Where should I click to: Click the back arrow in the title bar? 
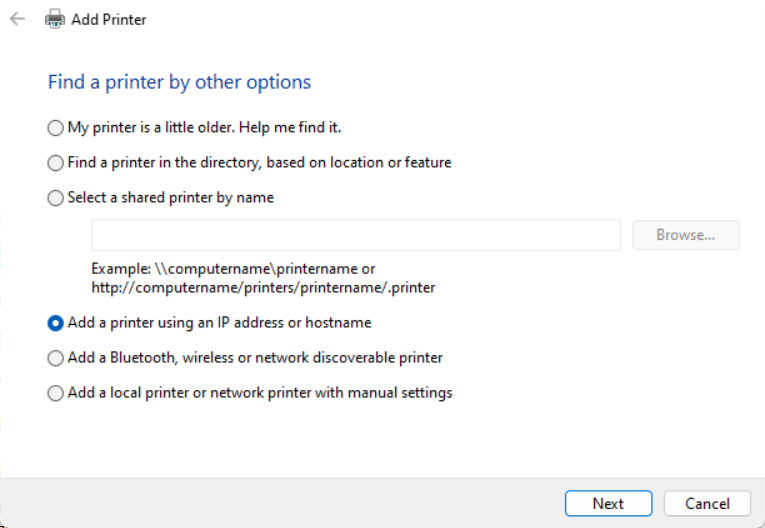pyautogui.click(x=17, y=19)
